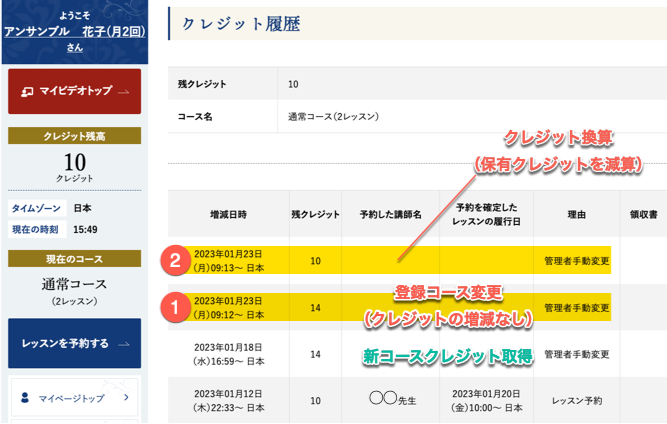Click the person icon beside マイページトップ
667x424 pixels.
[25, 398]
